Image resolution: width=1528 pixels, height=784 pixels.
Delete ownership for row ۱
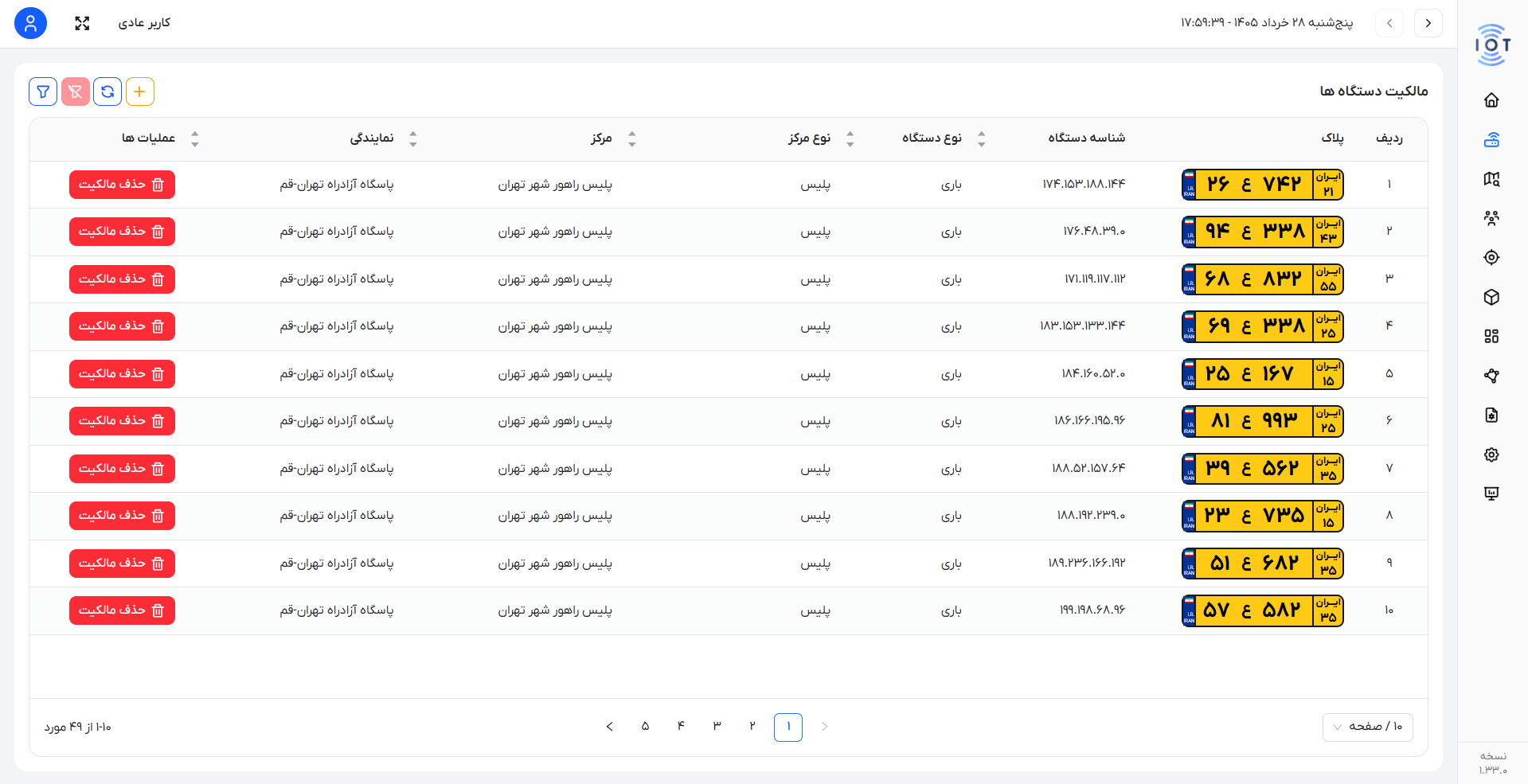(x=122, y=185)
